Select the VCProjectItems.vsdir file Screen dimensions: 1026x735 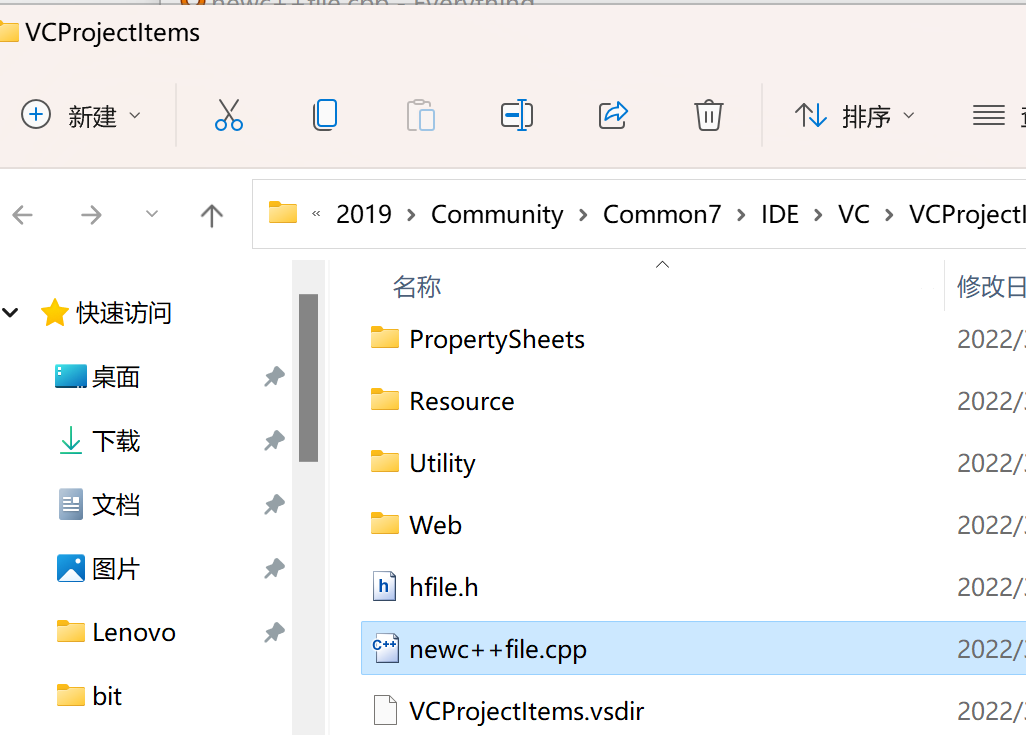527,711
